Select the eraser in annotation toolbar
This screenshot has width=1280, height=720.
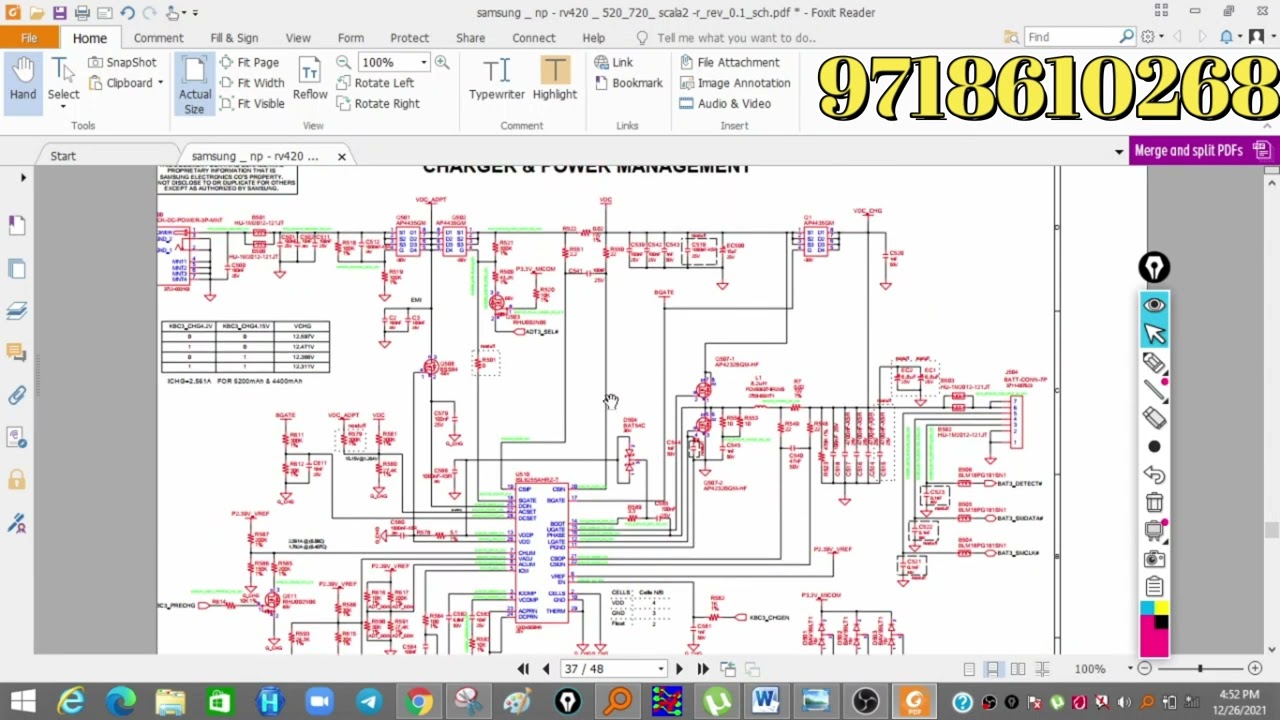tap(1154, 418)
